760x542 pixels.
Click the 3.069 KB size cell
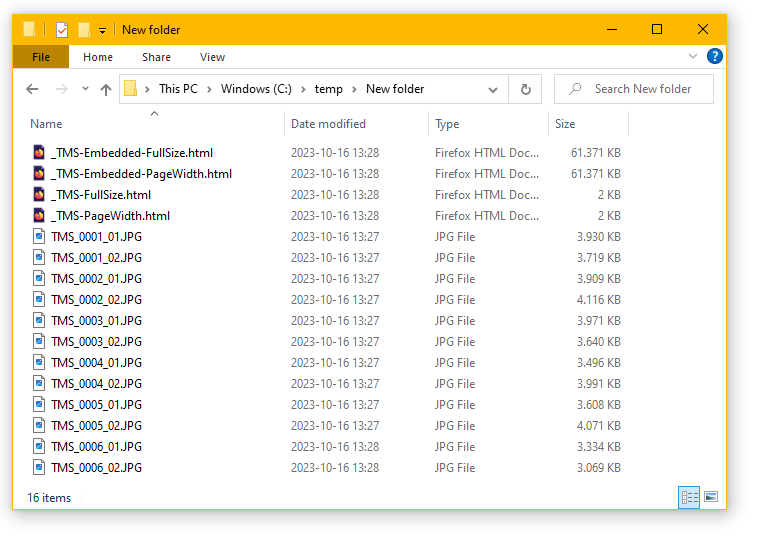click(x=599, y=468)
